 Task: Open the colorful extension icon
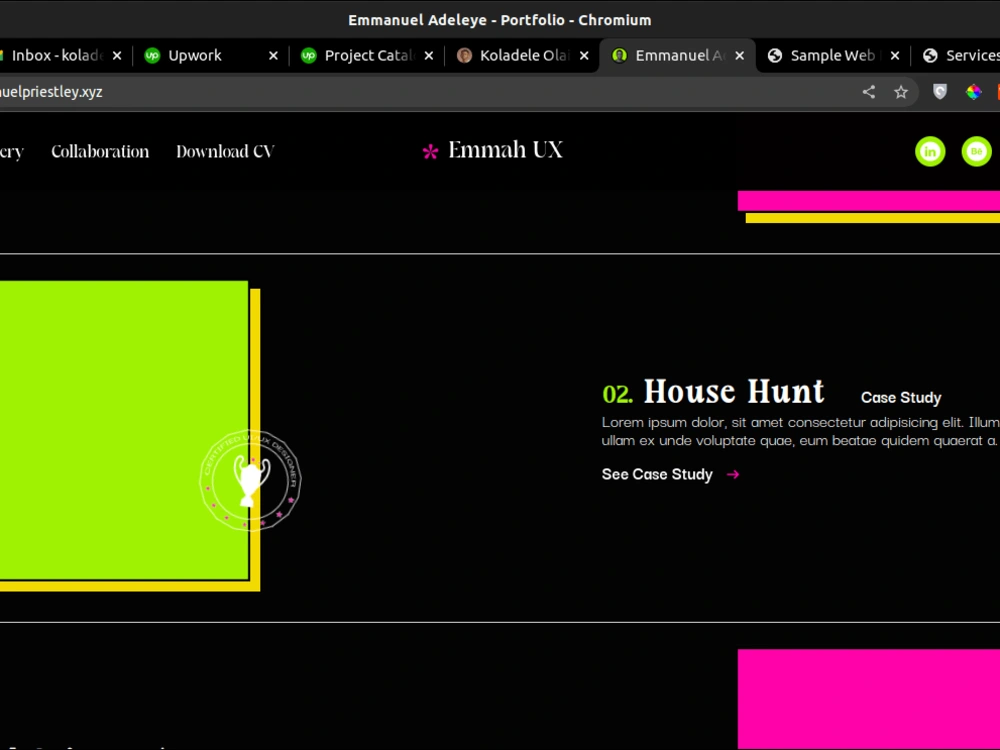(x=973, y=92)
